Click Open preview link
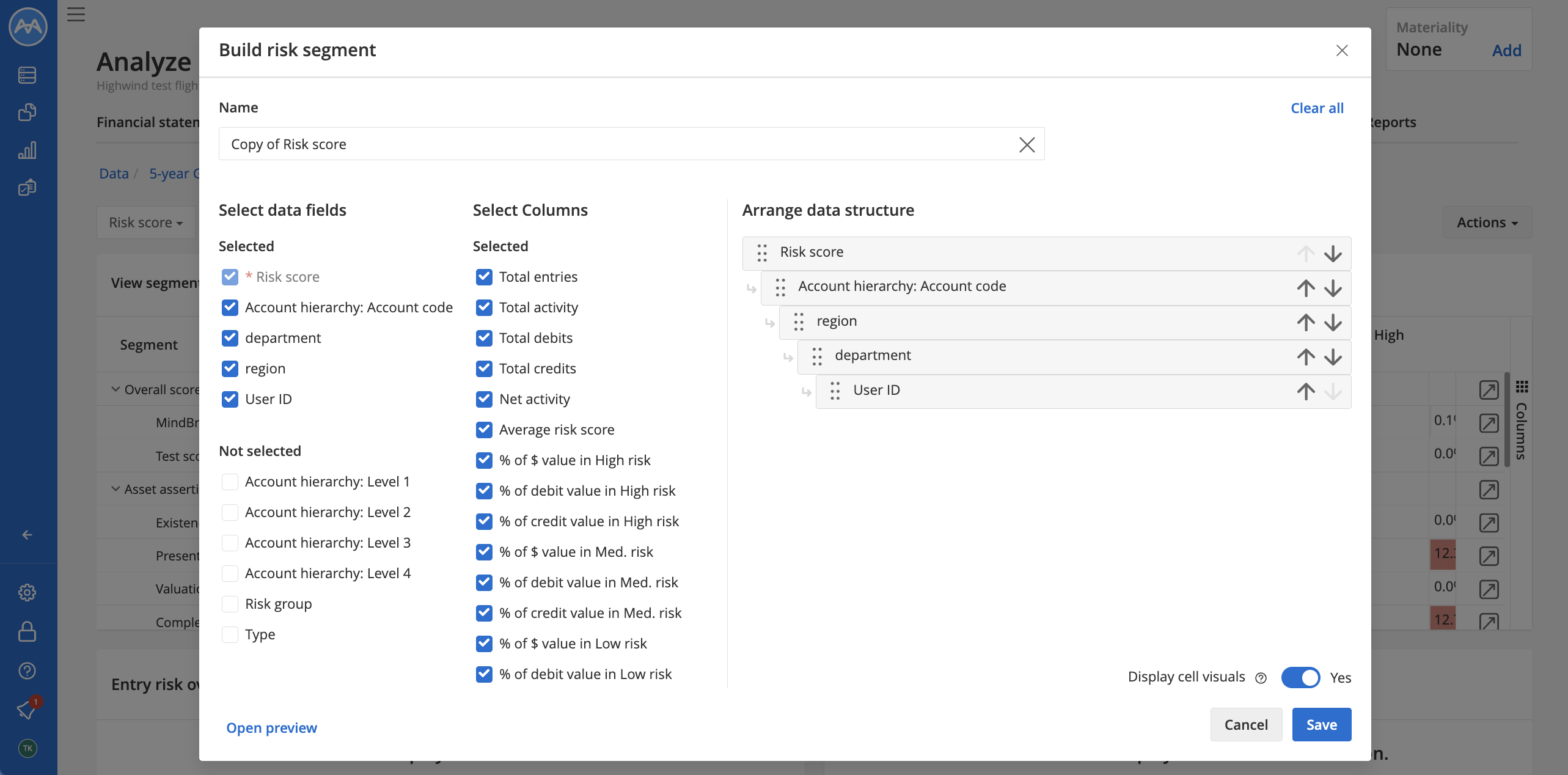 click(271, 728)
